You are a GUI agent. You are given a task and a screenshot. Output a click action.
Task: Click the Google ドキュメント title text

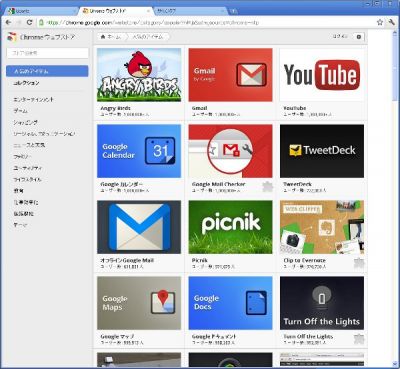pyautogui.click(x=214, y=336)
